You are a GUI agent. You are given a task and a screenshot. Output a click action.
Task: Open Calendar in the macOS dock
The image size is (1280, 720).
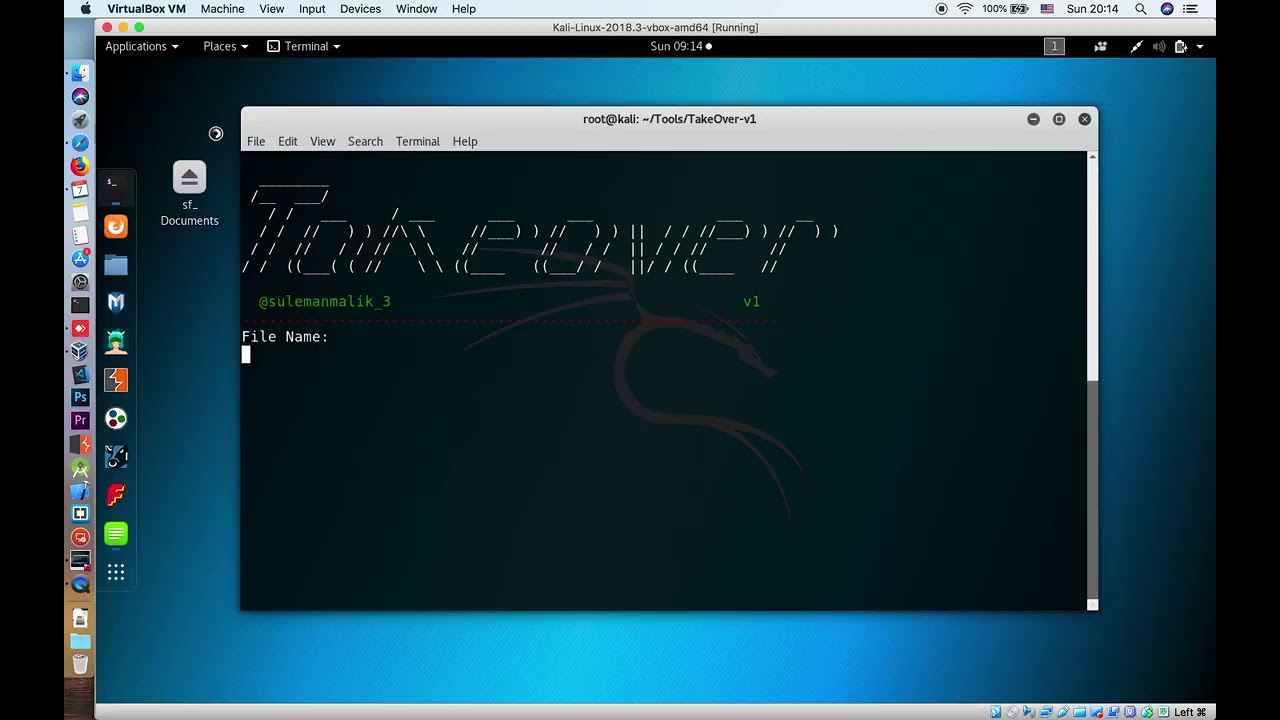(80, 189)
